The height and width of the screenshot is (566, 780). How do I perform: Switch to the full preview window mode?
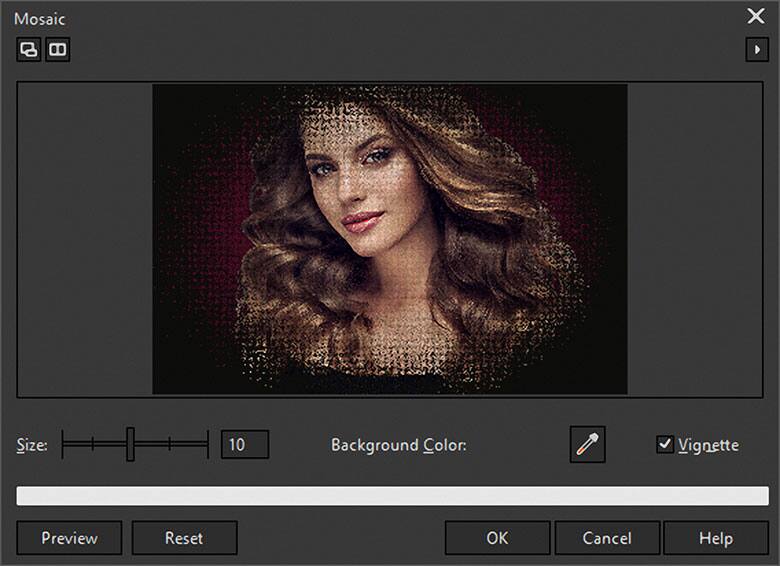28,50
